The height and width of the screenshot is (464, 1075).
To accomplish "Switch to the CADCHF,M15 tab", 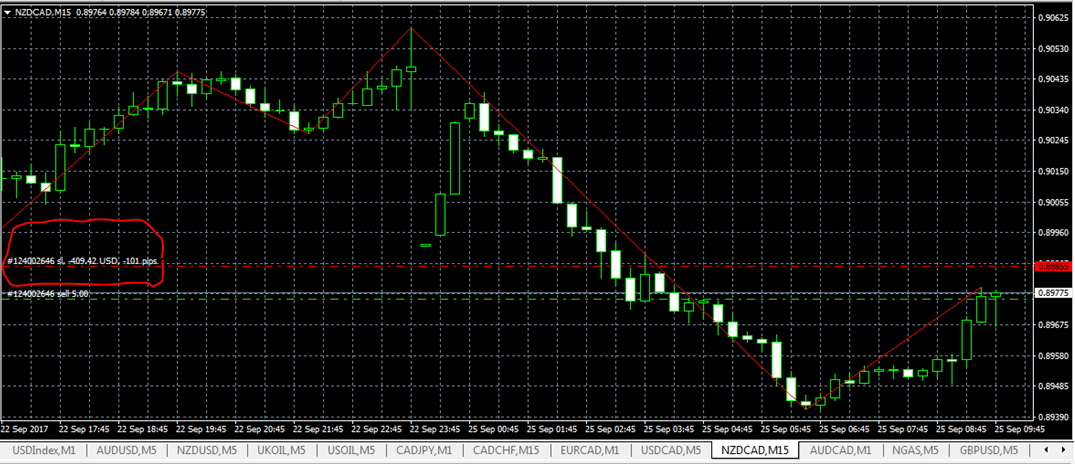I will (507, 450).
